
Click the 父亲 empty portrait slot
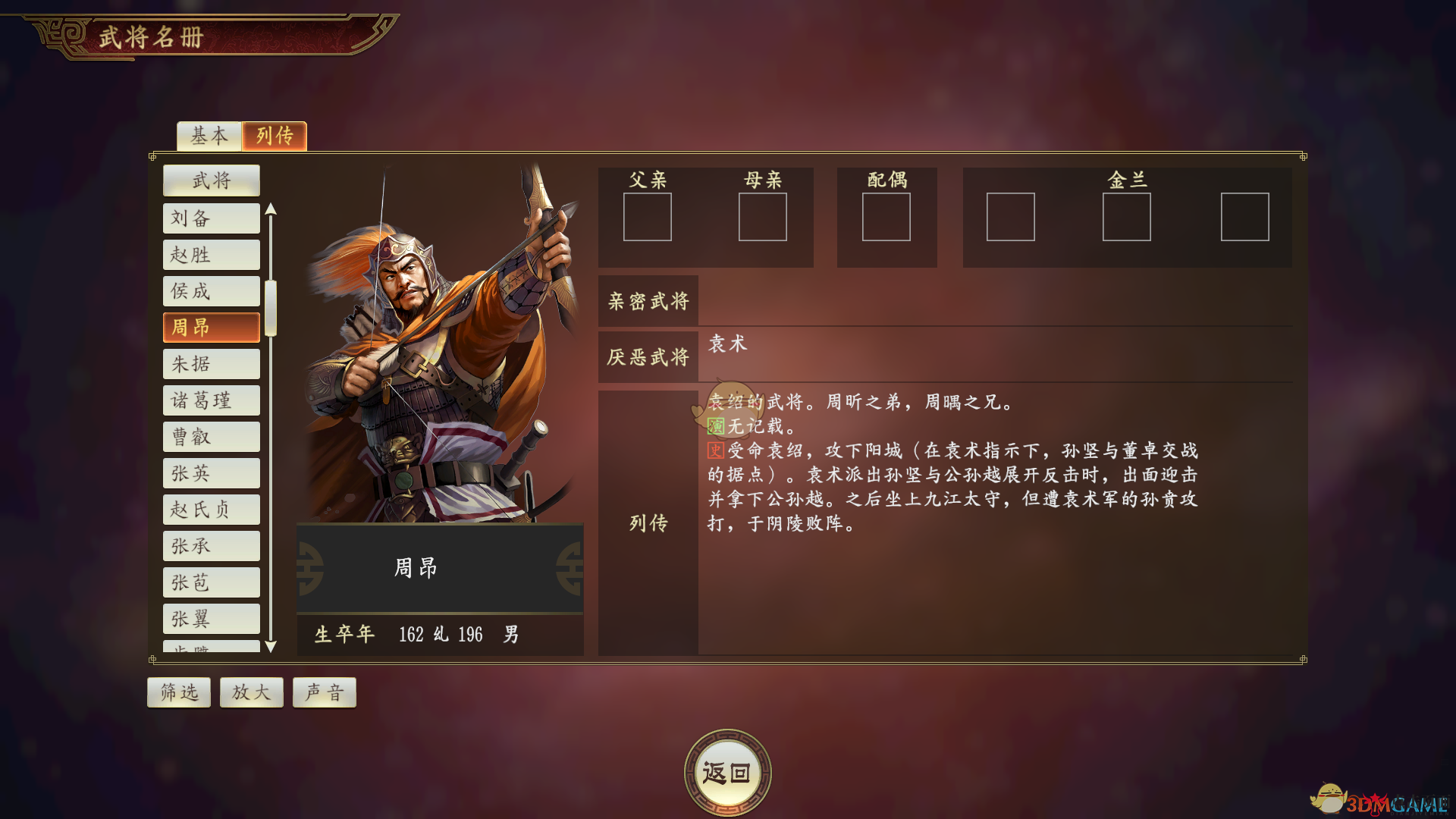click(648, 217)
